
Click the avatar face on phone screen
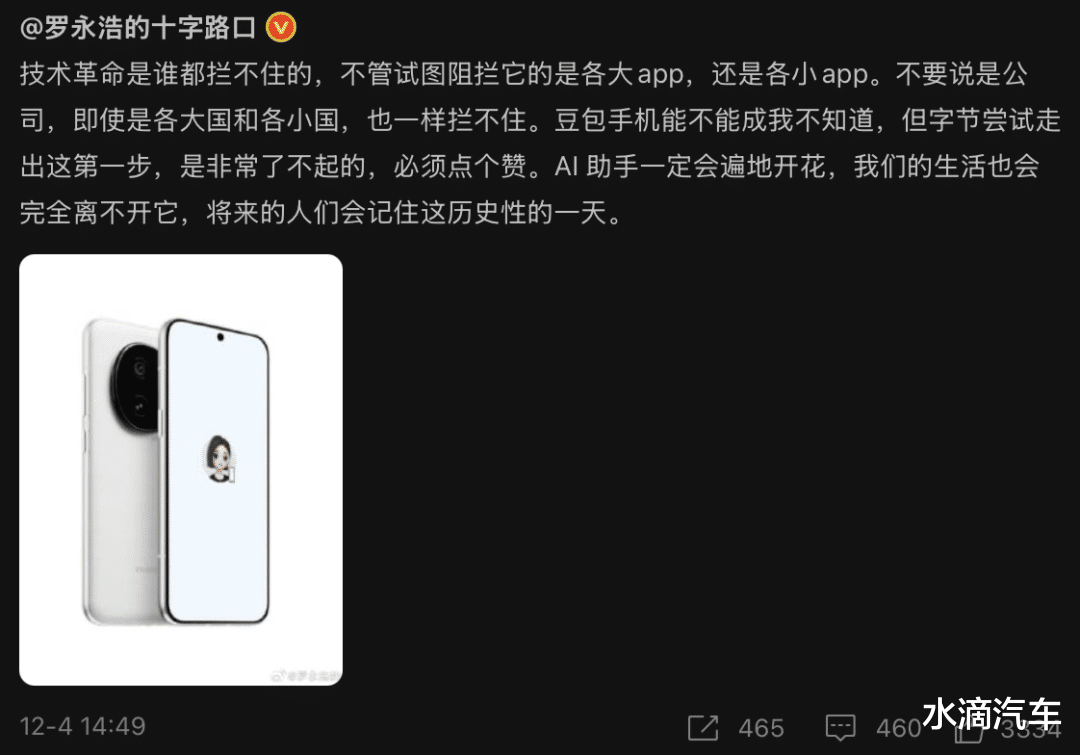click(220, 458)
